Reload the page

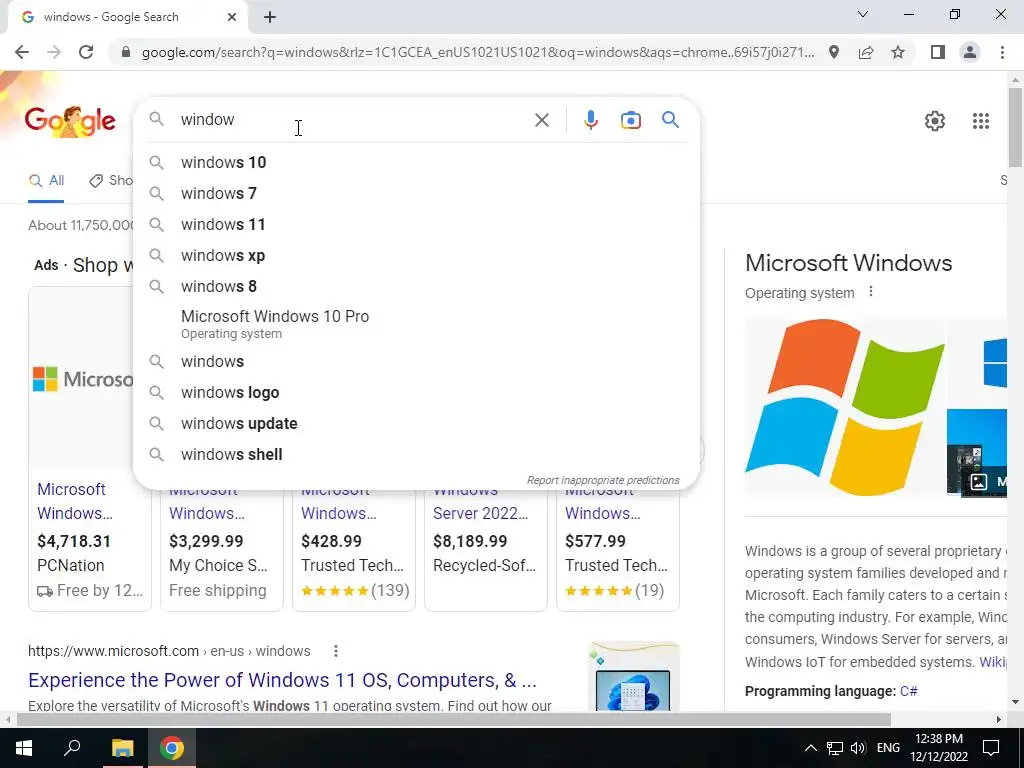tap(86, 52)
